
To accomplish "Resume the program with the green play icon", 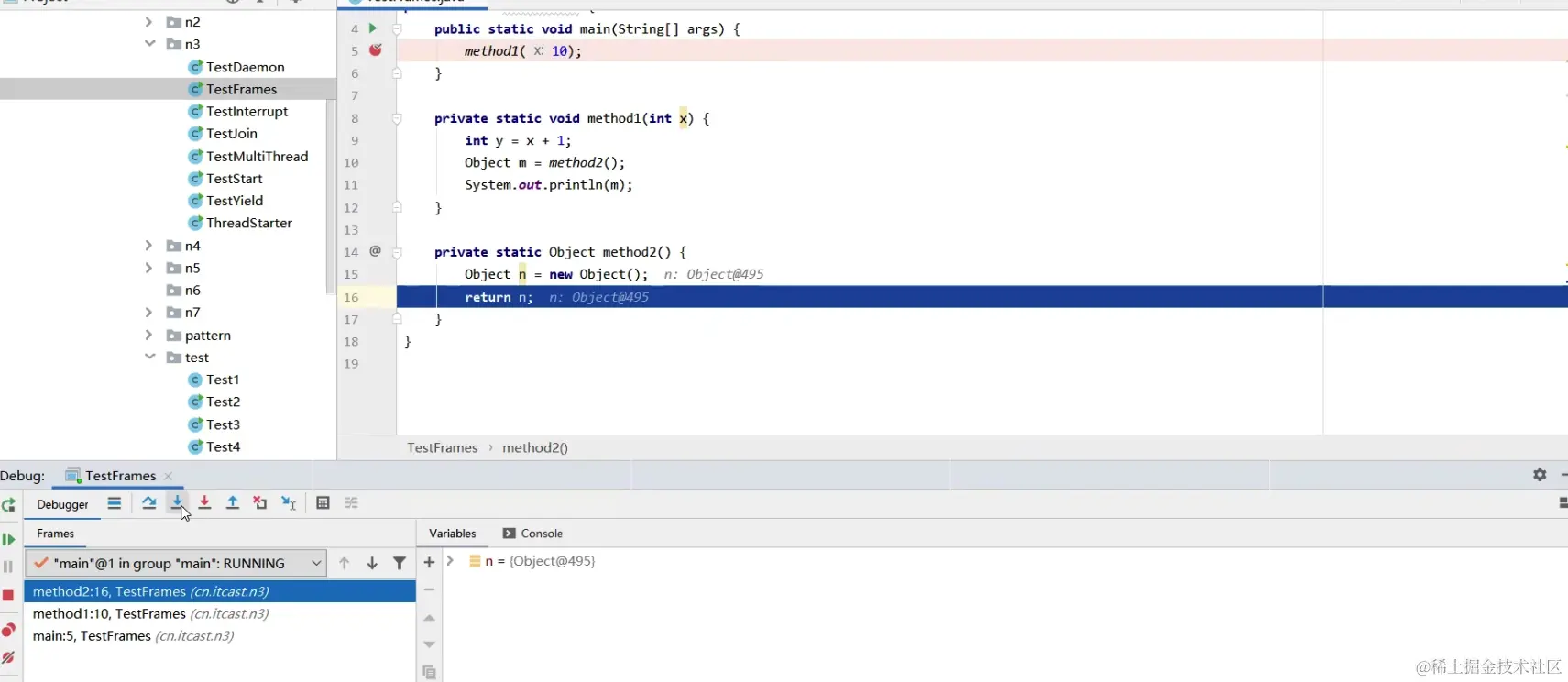I will (x=8, y=539).
